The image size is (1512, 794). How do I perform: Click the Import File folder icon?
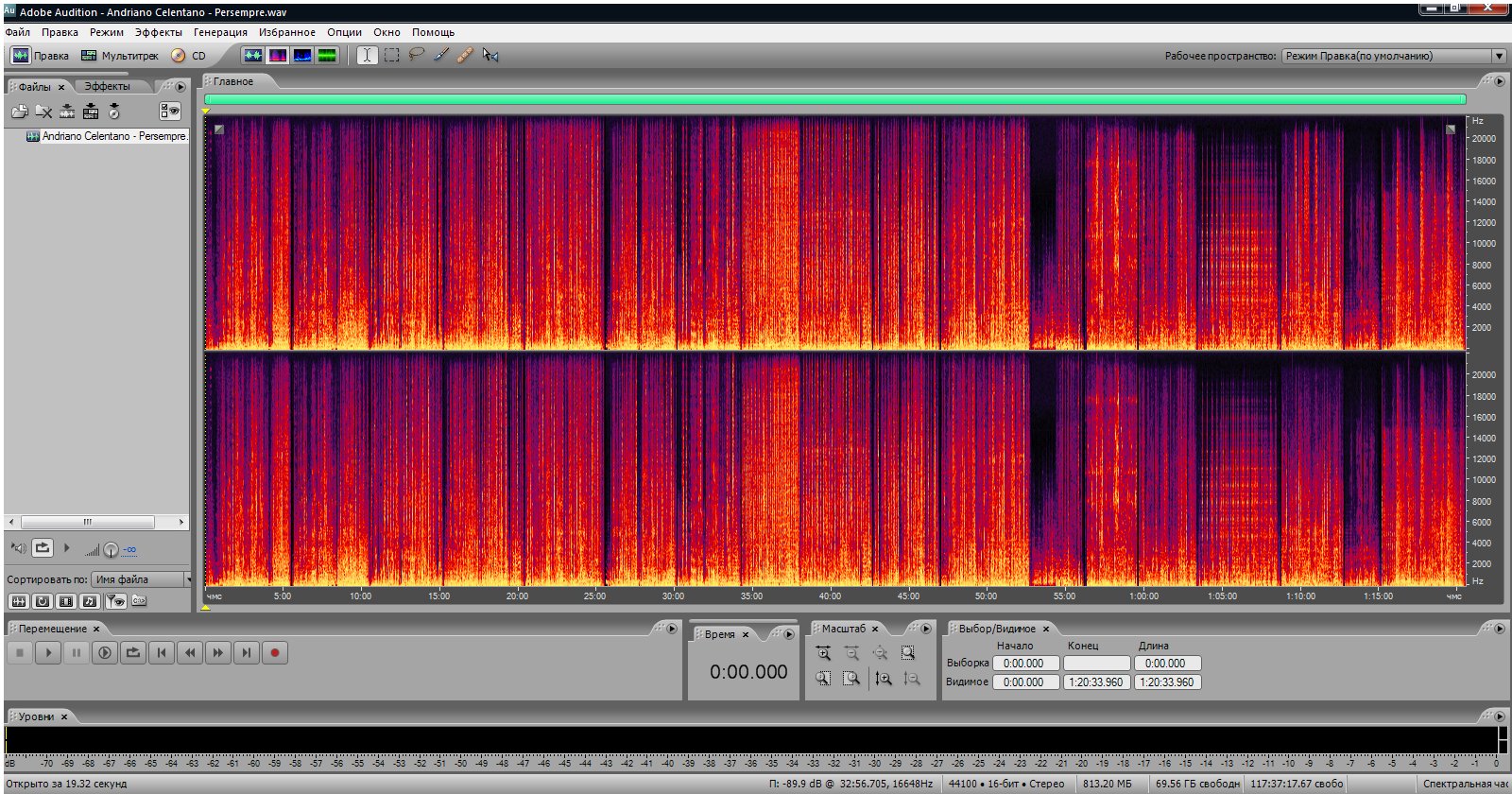tap(20, 112)
